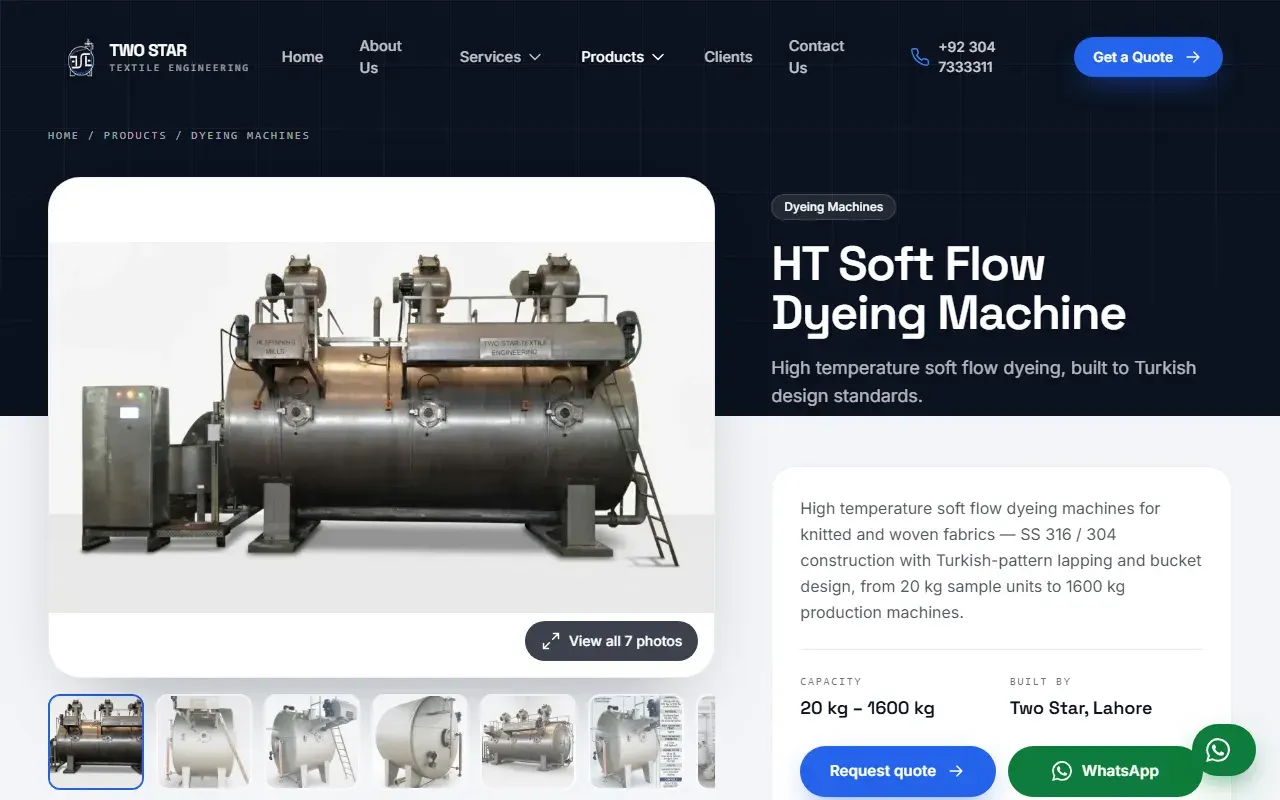This screenshot has width=1280, height=800.
Task: Go to the Home page
Action: [302, 57]
